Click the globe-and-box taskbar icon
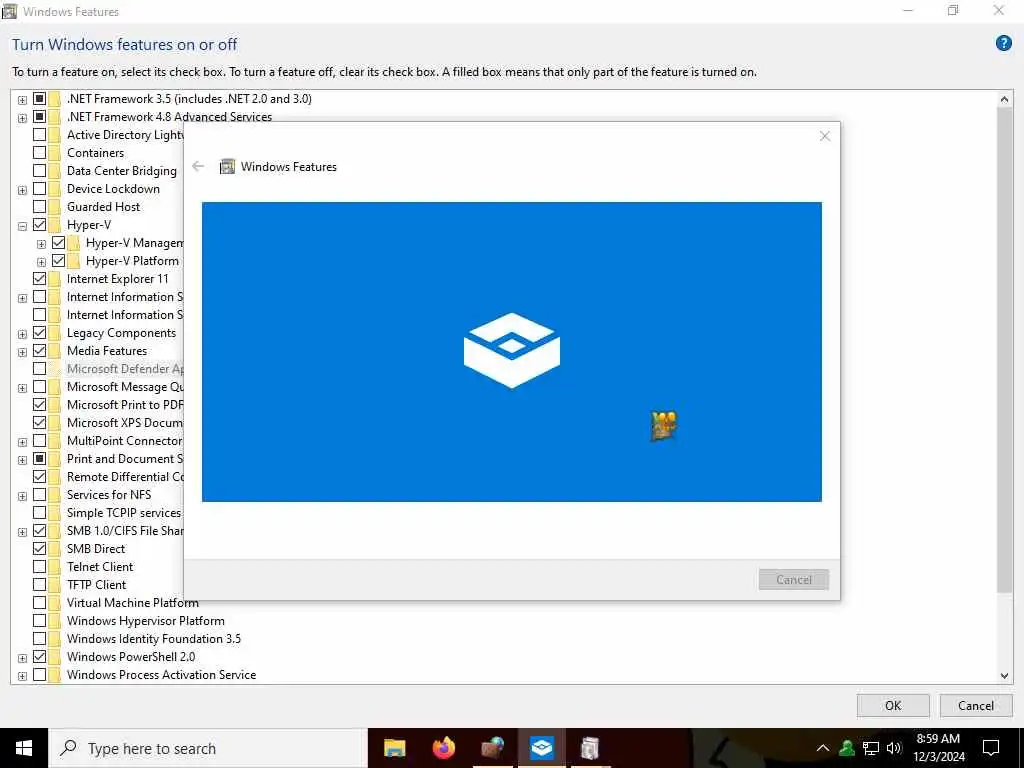Viewport: 1024px width, 768px height. coord(492,748)
